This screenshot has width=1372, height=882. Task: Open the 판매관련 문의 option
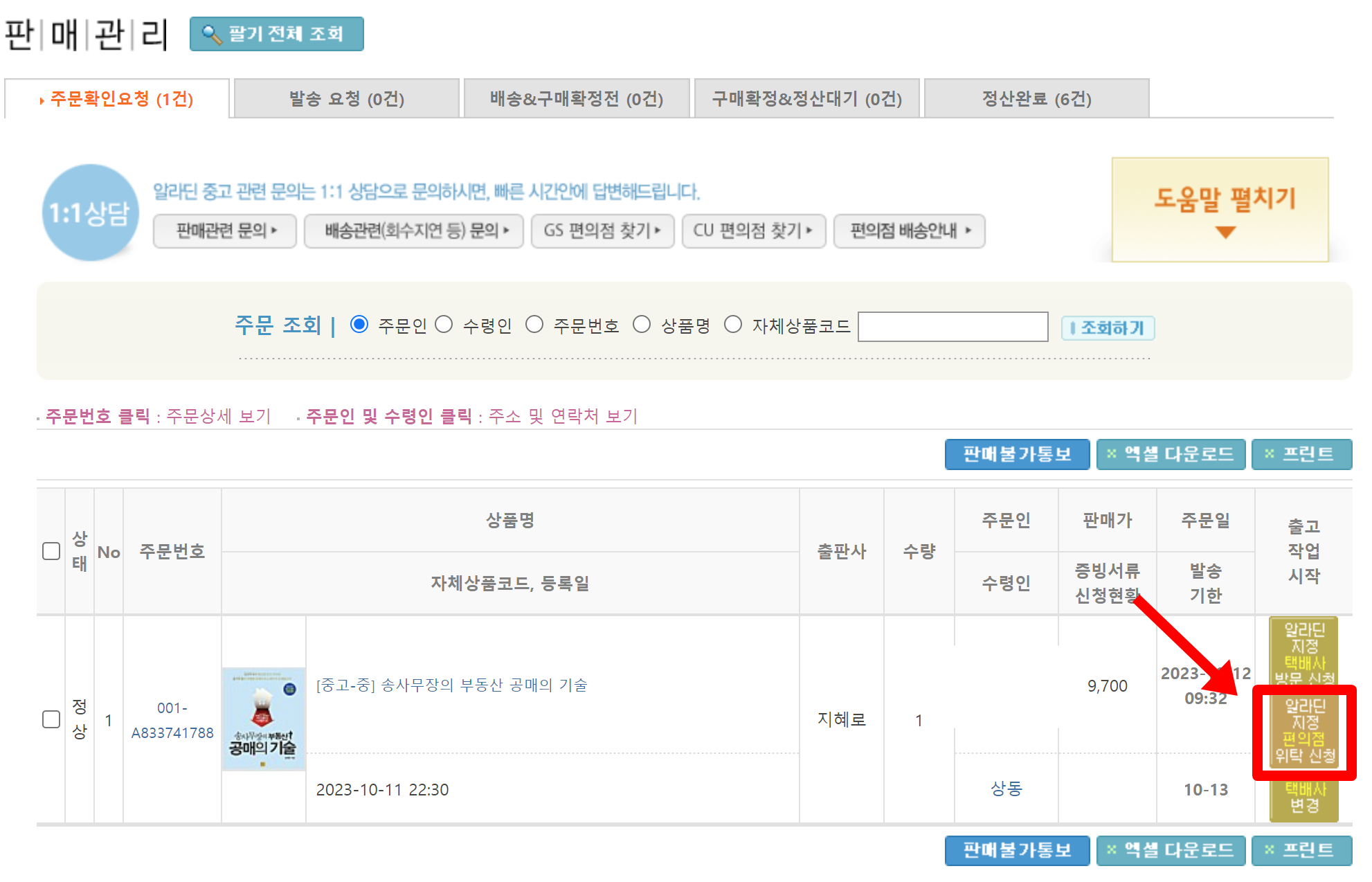(x=225, y=231)
